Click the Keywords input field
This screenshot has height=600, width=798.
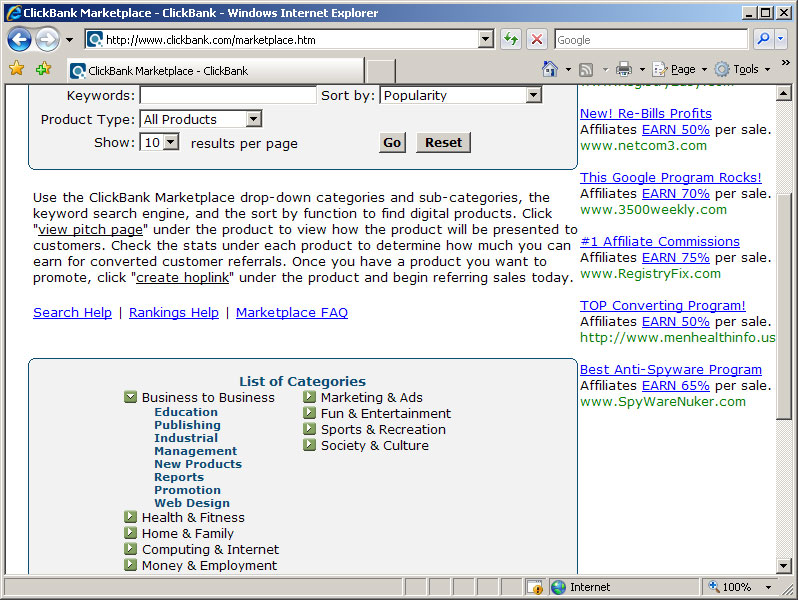[x=228, y=95]
